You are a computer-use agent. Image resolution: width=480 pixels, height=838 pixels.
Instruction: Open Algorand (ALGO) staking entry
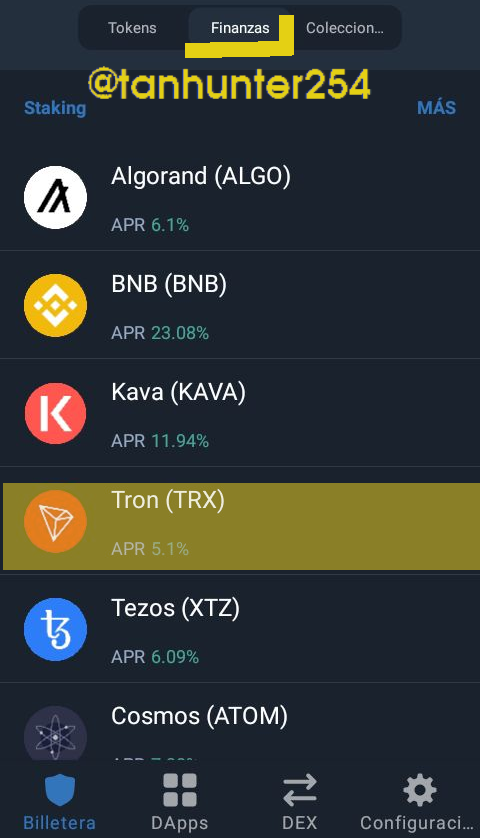[x=240, y=197]
